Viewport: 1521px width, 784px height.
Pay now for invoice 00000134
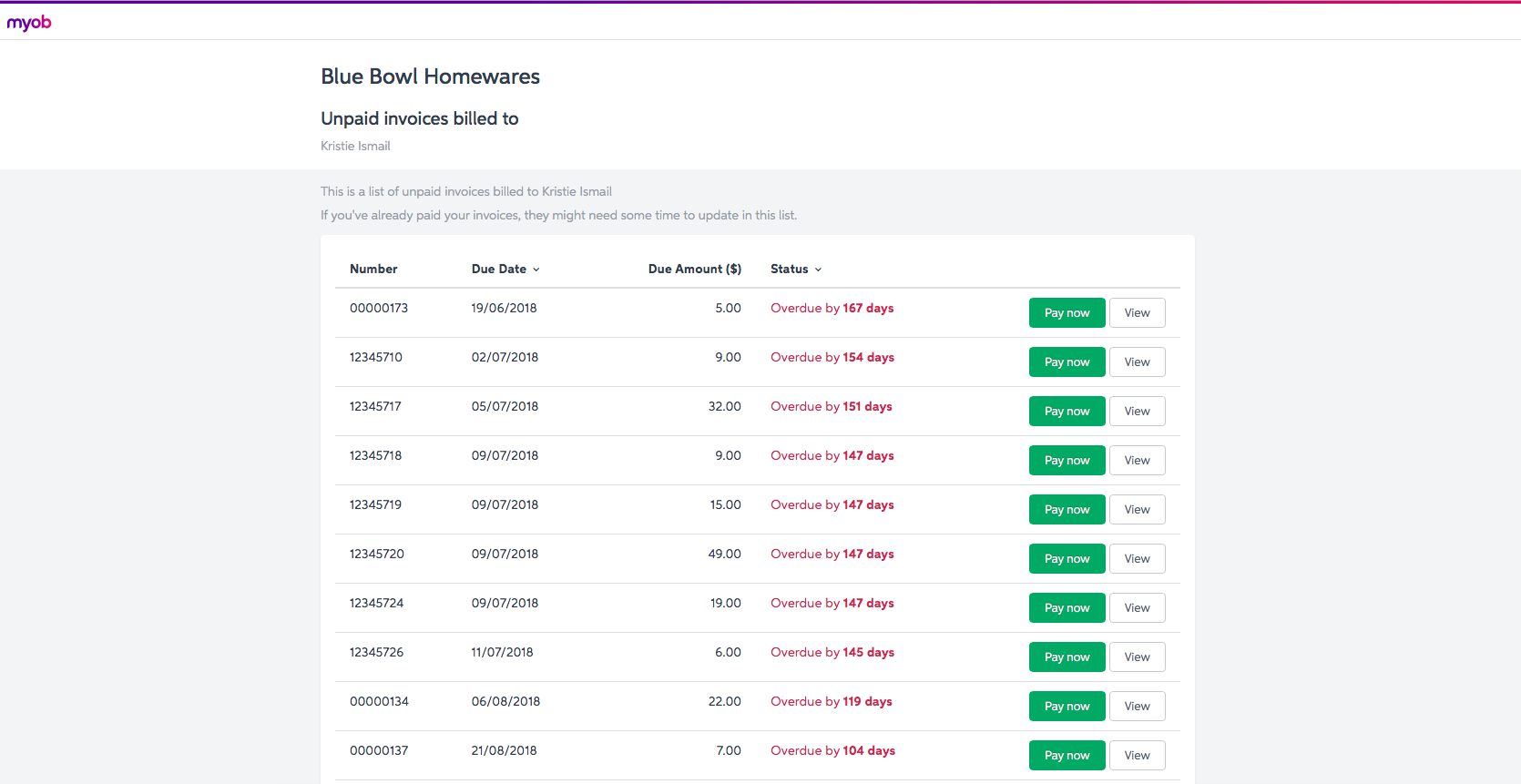click(1067, 707)
